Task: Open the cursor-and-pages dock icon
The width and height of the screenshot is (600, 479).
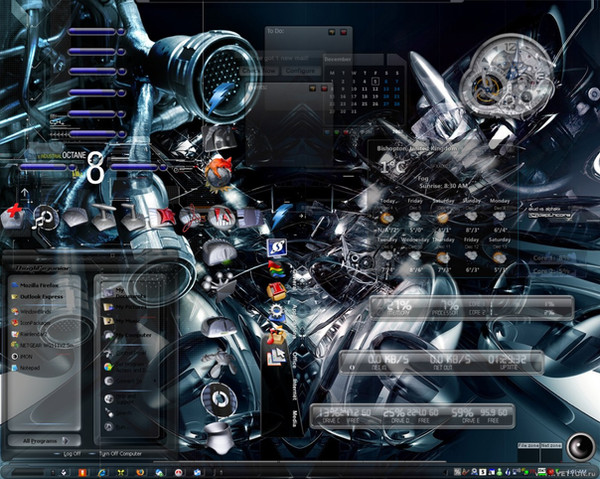Action: pos(277,357)
